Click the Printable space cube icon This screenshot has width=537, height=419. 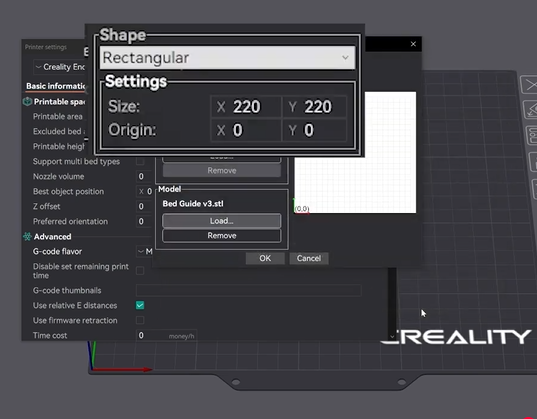pyautogui.click(x=27, y=102)
